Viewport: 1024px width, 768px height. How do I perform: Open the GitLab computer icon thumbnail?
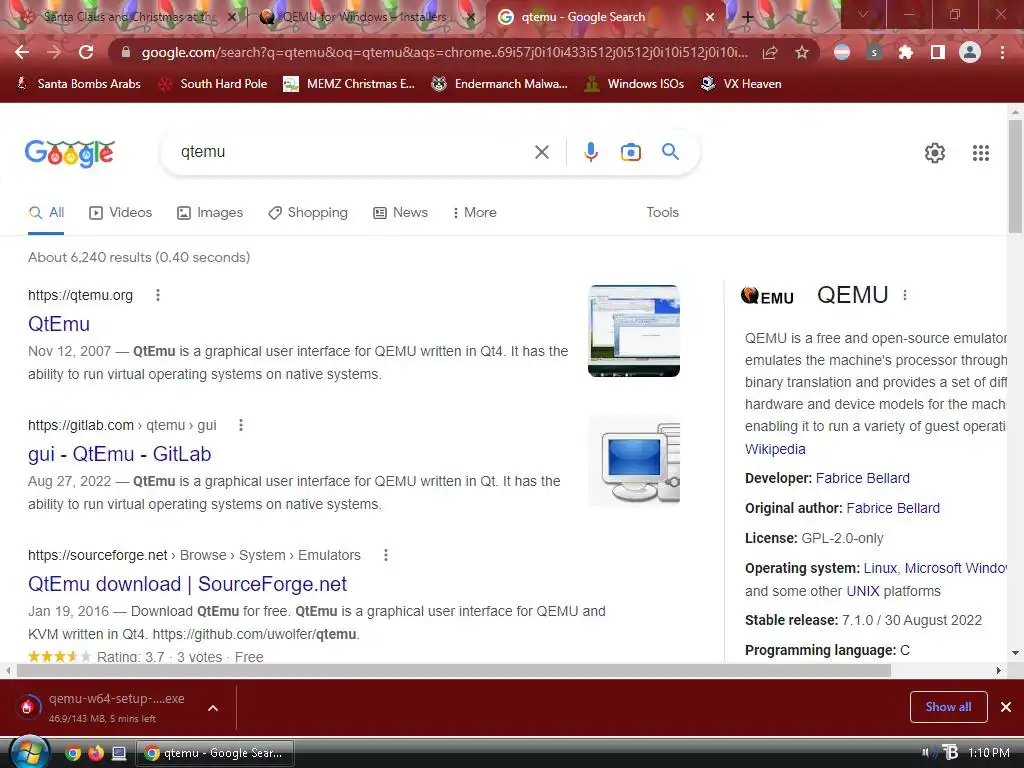pos(633,461)
